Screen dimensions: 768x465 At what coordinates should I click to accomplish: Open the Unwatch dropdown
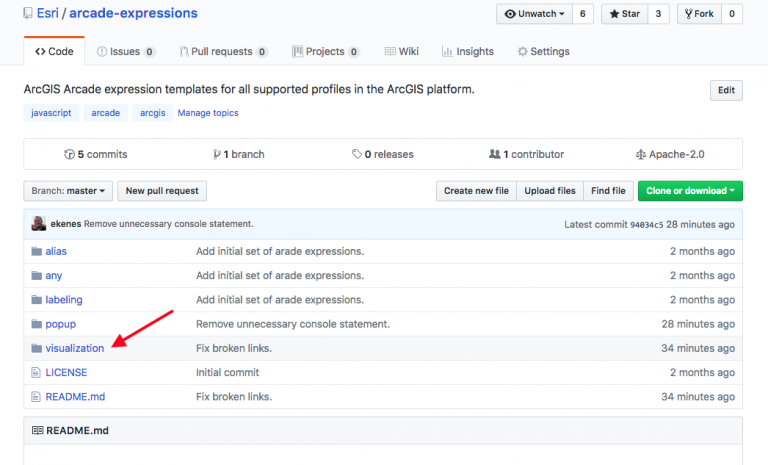click(x=534, y=14)
